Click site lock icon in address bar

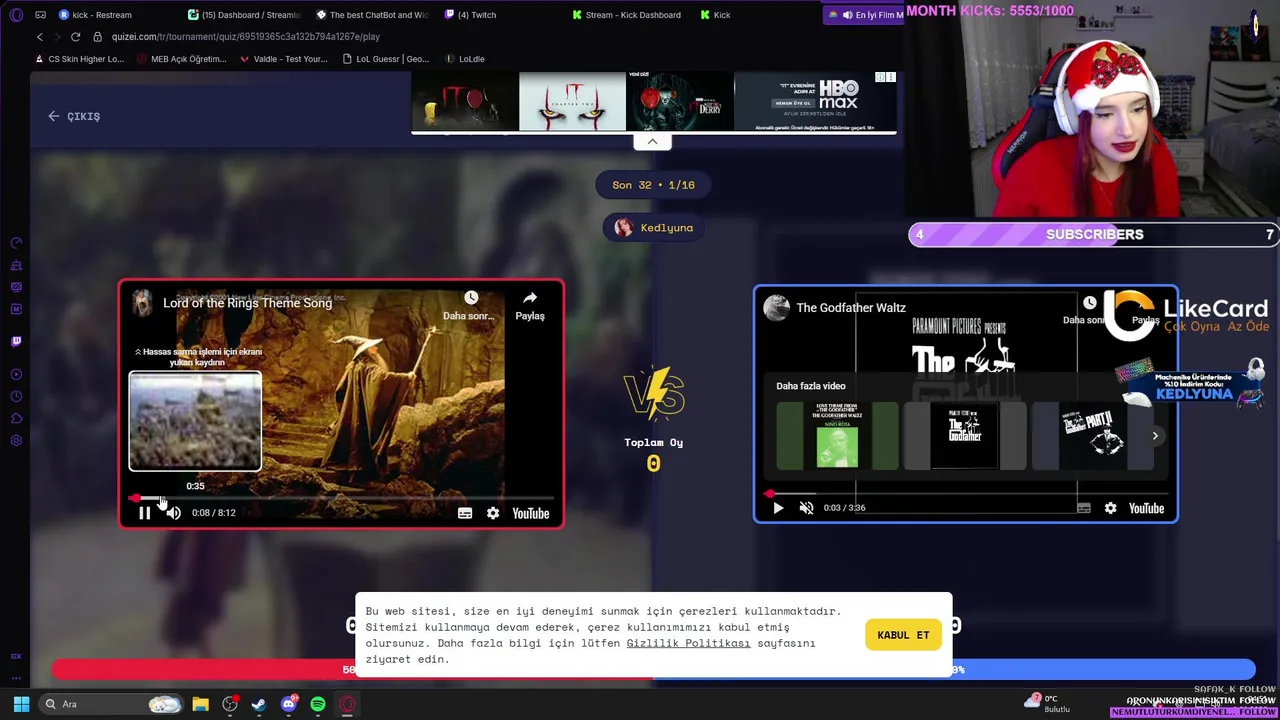[98, 37]
